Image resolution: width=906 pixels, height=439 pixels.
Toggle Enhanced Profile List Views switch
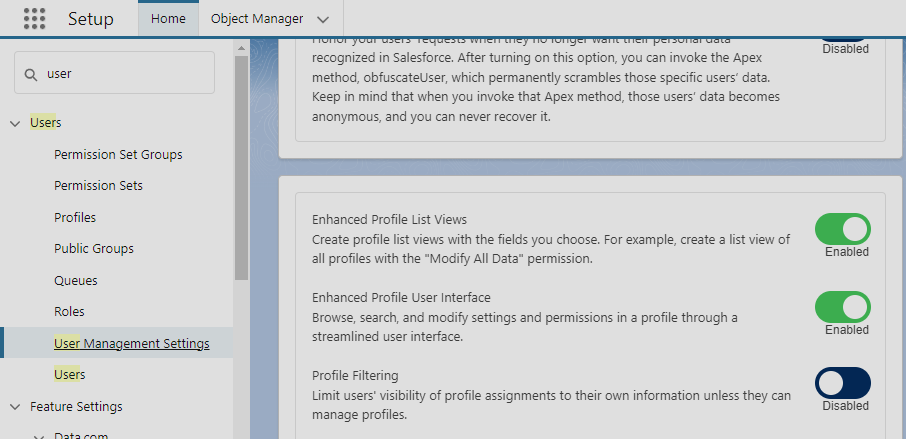[842, 229]
